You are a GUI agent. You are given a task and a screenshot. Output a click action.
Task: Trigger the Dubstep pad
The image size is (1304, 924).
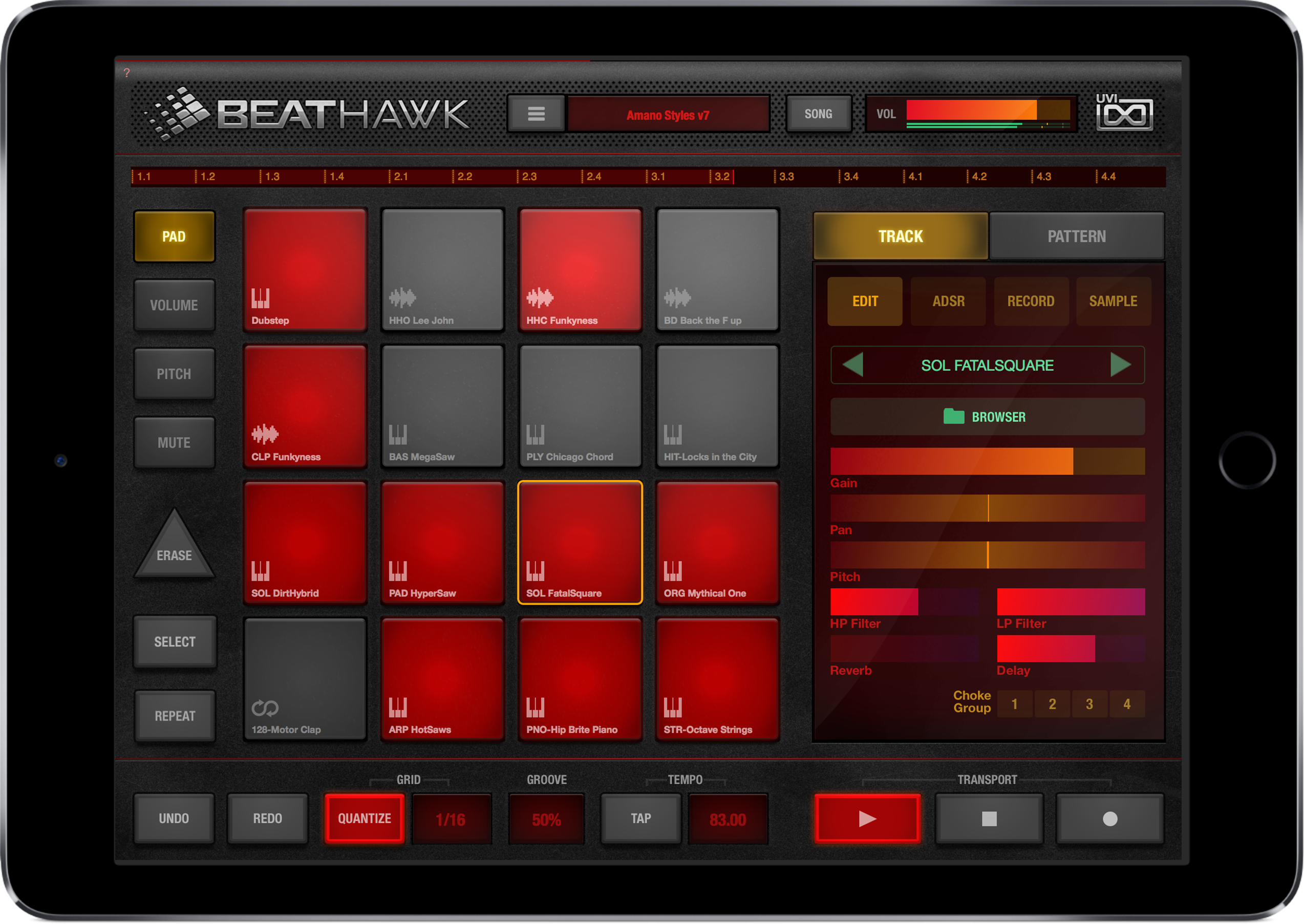pos(305,270)
